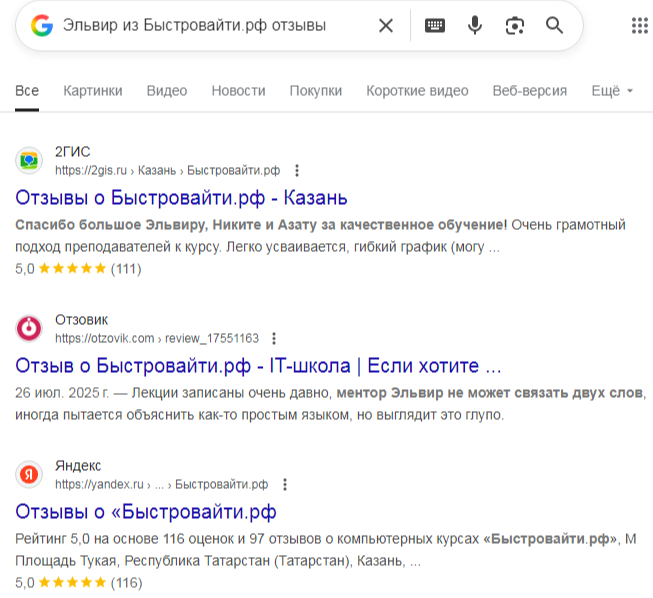Open Отзывы о Быстровайти.рф - Казань link

(x=181, y=195)
